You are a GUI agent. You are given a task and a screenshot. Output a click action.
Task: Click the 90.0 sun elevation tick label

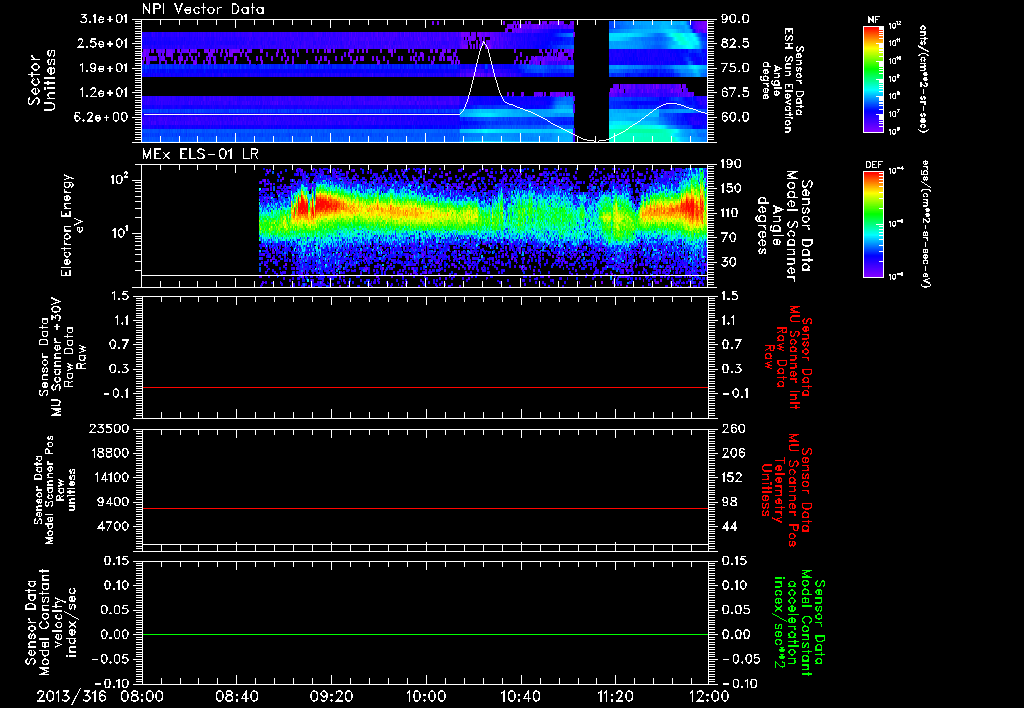pos(735,19)
